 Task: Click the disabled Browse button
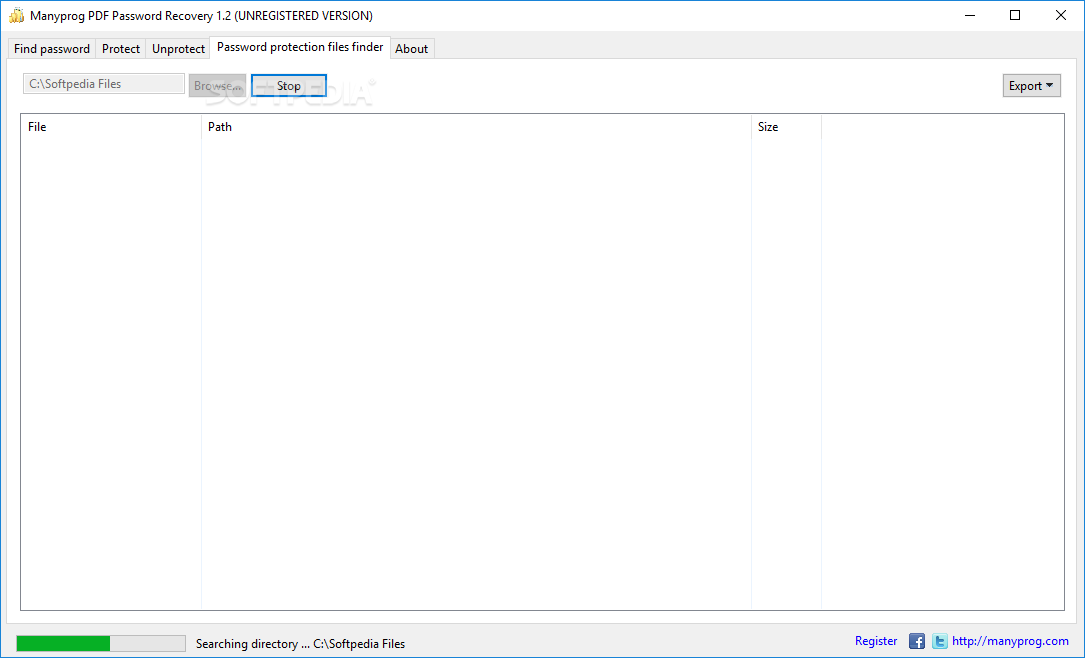(217, 86)
